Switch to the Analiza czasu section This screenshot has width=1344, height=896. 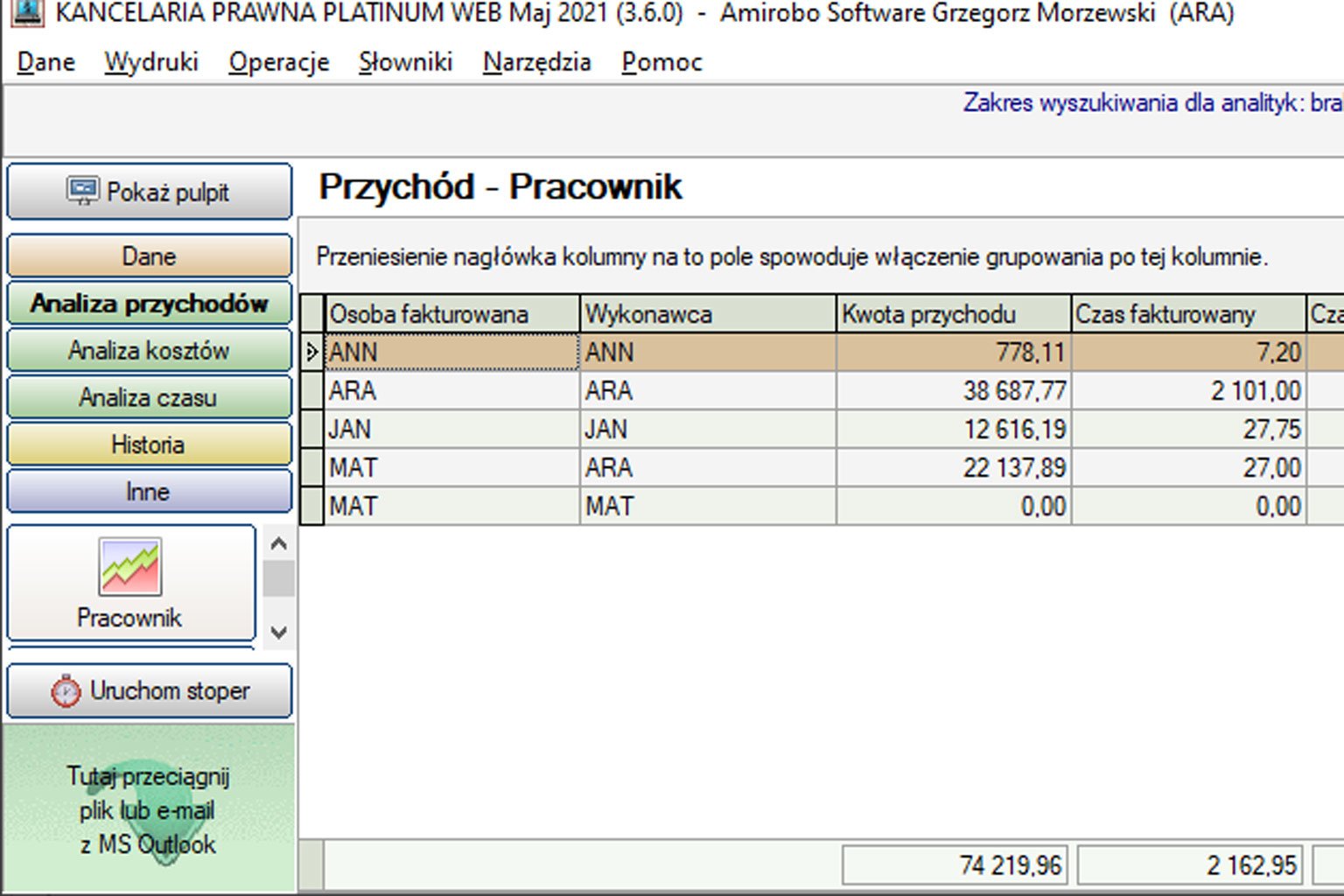coord(149,398)
